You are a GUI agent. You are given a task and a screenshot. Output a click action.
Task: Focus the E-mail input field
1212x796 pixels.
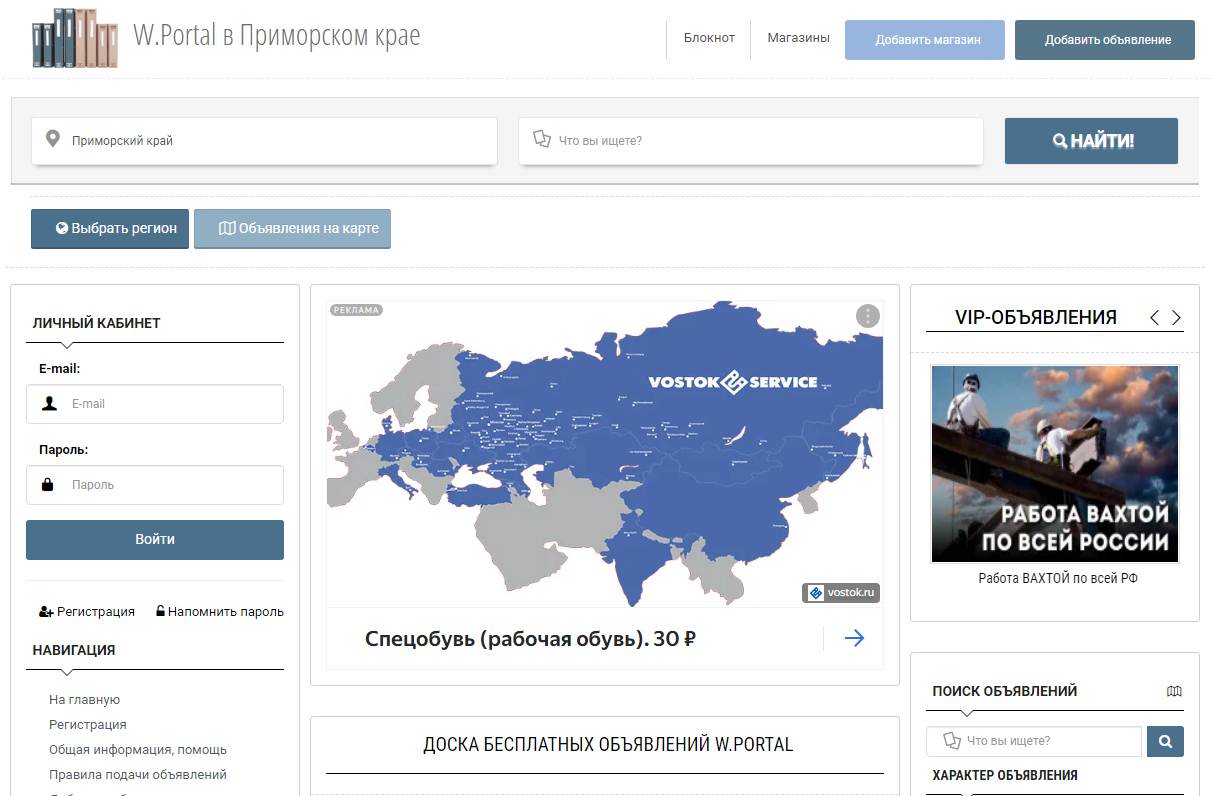click(x=155, y=404)
